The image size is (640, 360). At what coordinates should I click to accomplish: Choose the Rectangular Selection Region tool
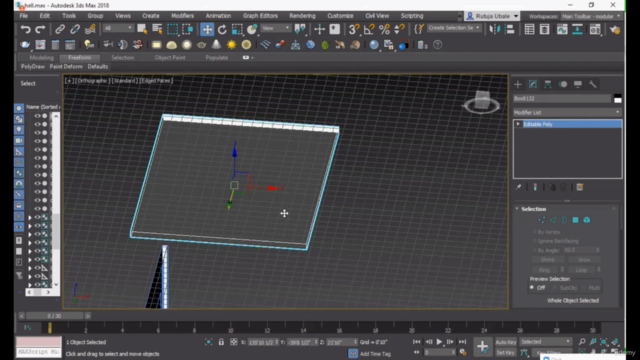click(x=172, y=29)
